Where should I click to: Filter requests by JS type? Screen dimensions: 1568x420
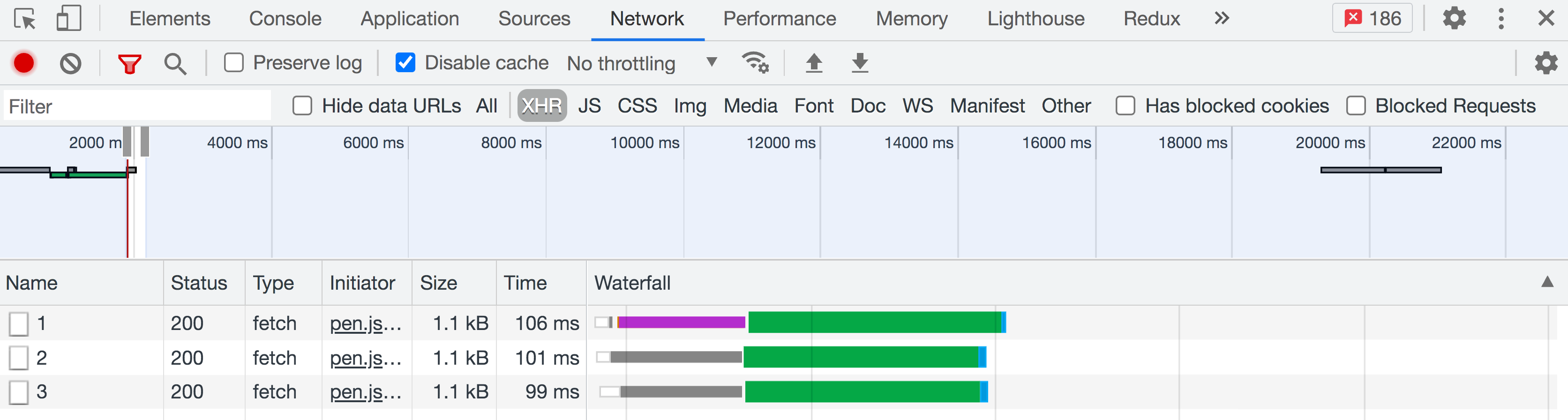point(589,106)
